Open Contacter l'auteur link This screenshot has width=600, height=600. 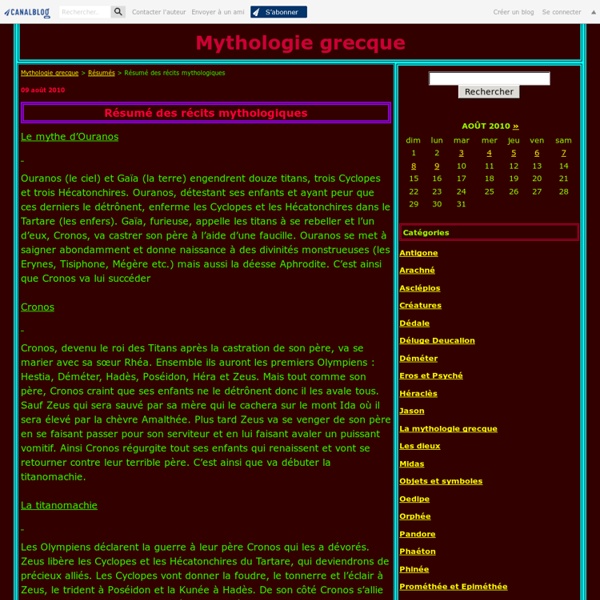[159, 12]
